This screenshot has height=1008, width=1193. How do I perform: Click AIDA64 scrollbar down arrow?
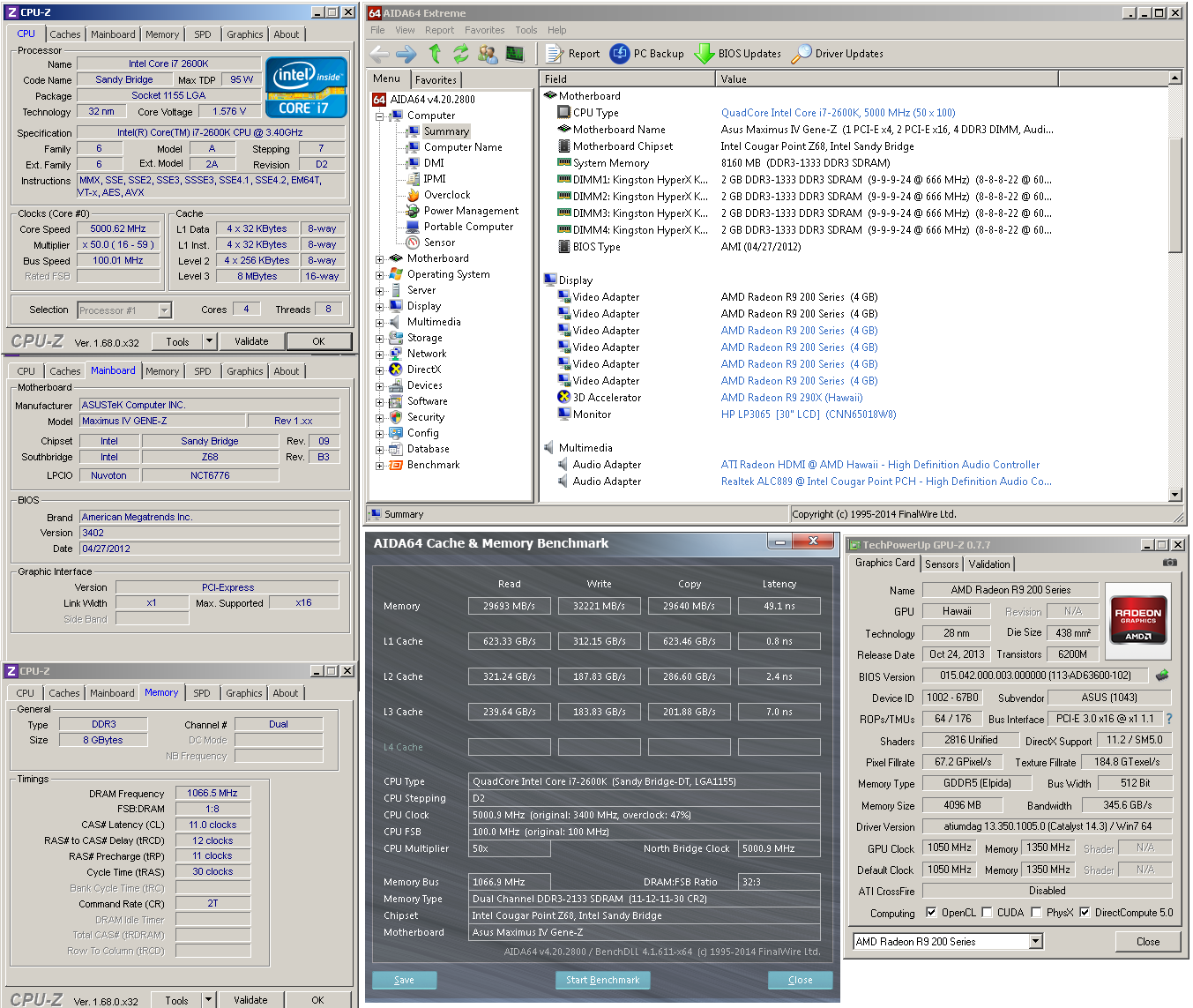pyautogui.click(x=1174, y=495)
